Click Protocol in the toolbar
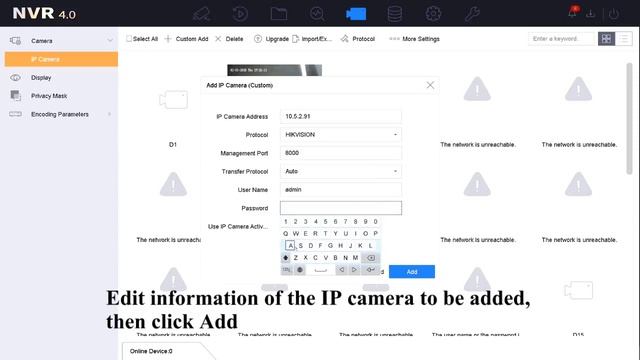This screenshot has width=640, height=360. click(x=358, y=39)
